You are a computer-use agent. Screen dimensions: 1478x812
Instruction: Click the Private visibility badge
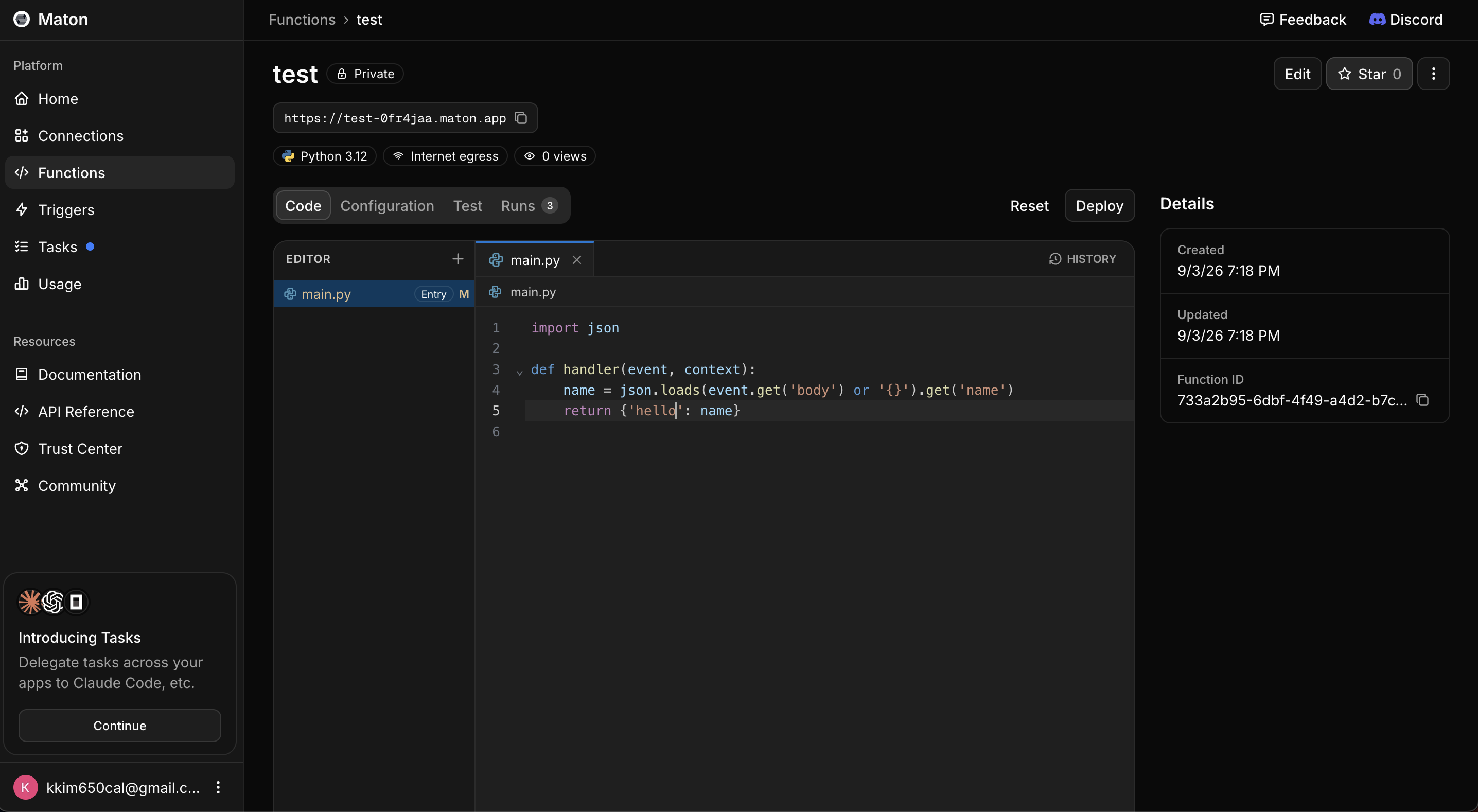click(365, 74)
